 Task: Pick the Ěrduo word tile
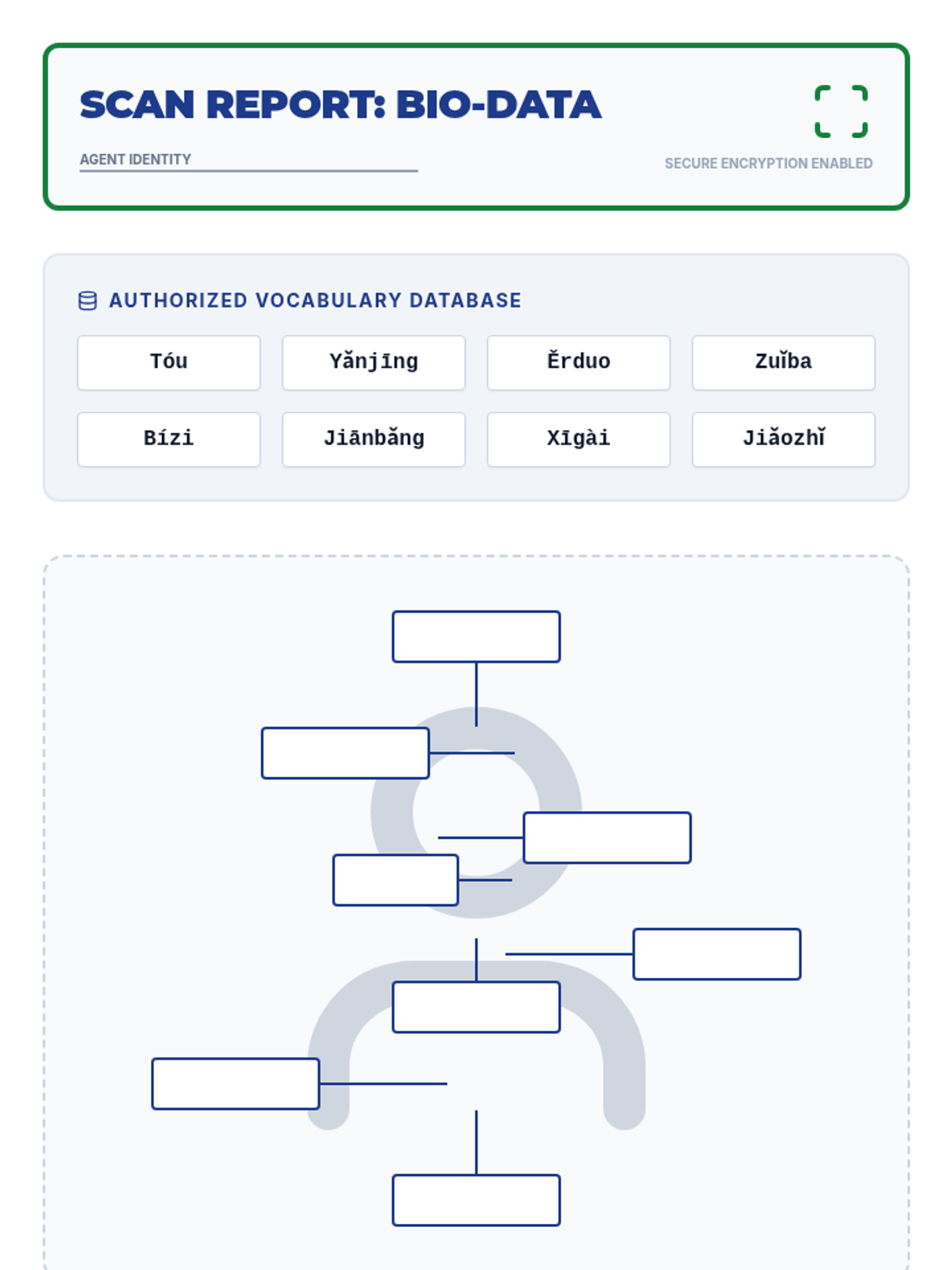click(x=578, y=363)
